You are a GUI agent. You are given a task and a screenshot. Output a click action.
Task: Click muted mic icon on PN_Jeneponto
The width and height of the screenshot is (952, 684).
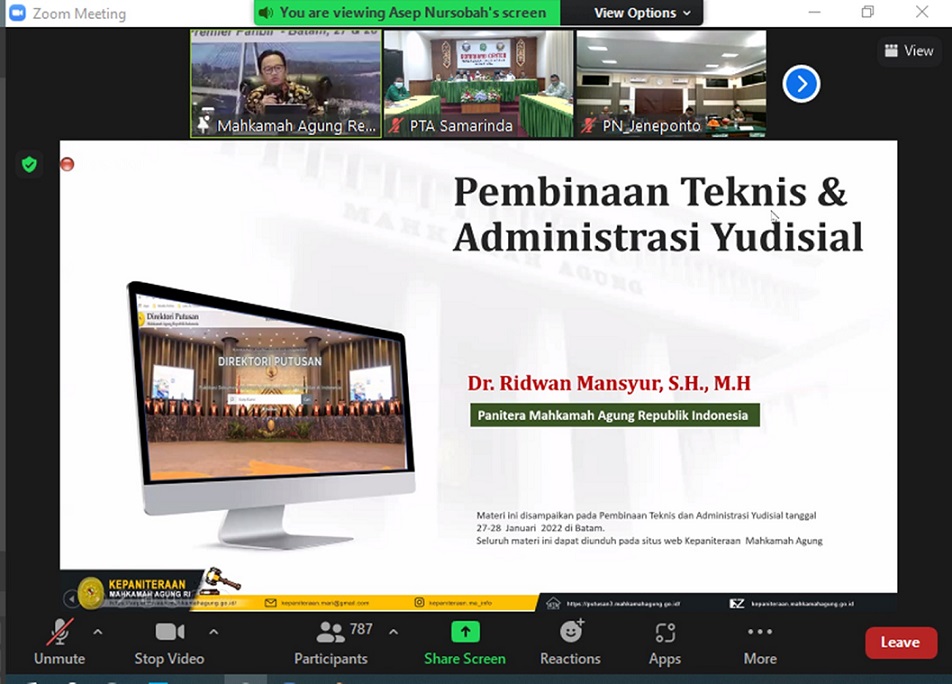tap(588, 126)
